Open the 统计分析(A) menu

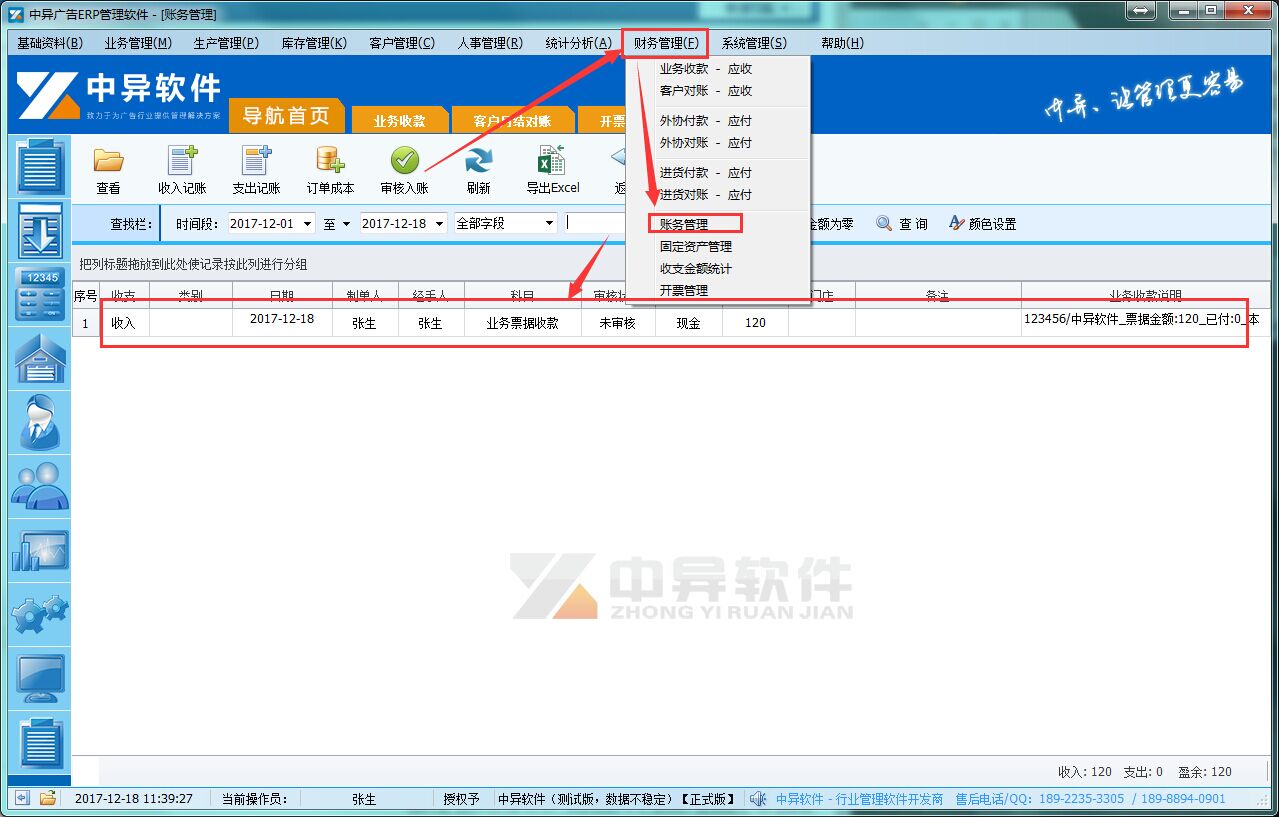click(578, 43)
